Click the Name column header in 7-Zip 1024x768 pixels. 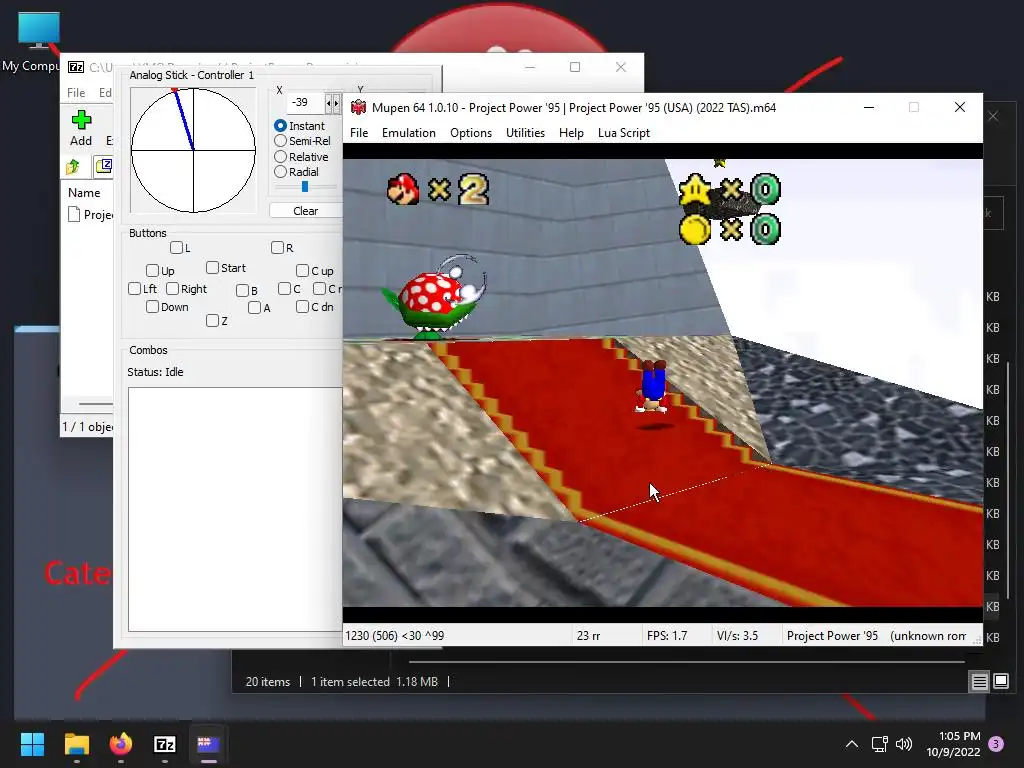tap(84, 193)
